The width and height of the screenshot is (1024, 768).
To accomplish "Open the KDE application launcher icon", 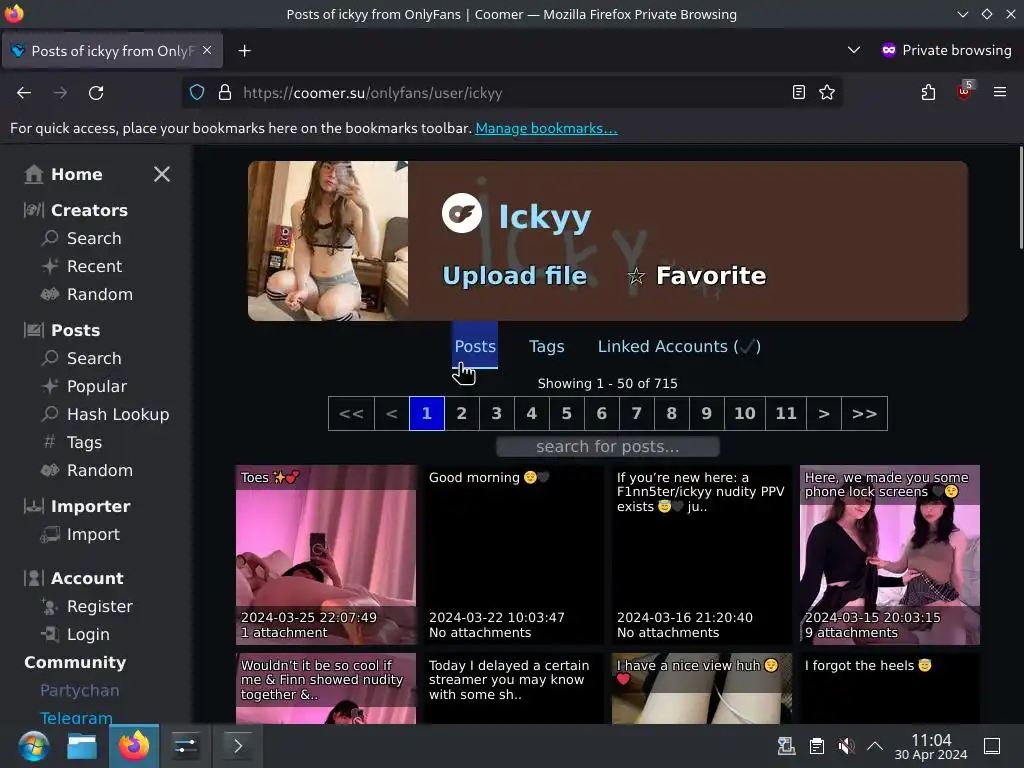I will [x=33, y=746].
